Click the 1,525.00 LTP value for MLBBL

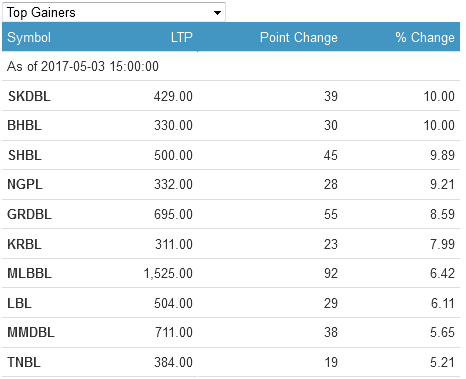(x=168, y=274)
